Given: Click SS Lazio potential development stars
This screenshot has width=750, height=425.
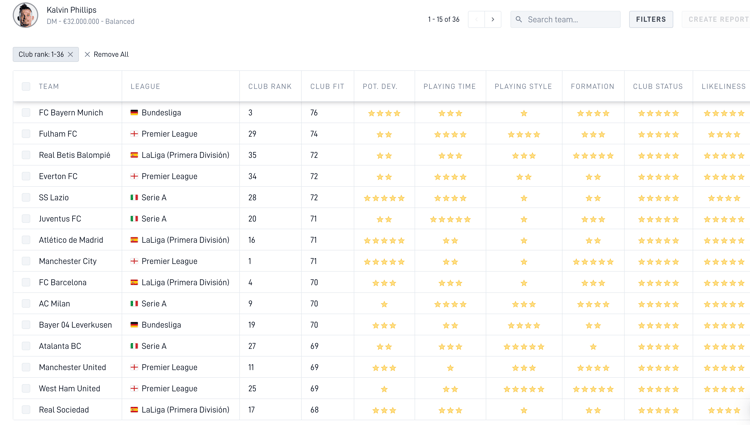Looking at the screenshot, I should (384, 198).
